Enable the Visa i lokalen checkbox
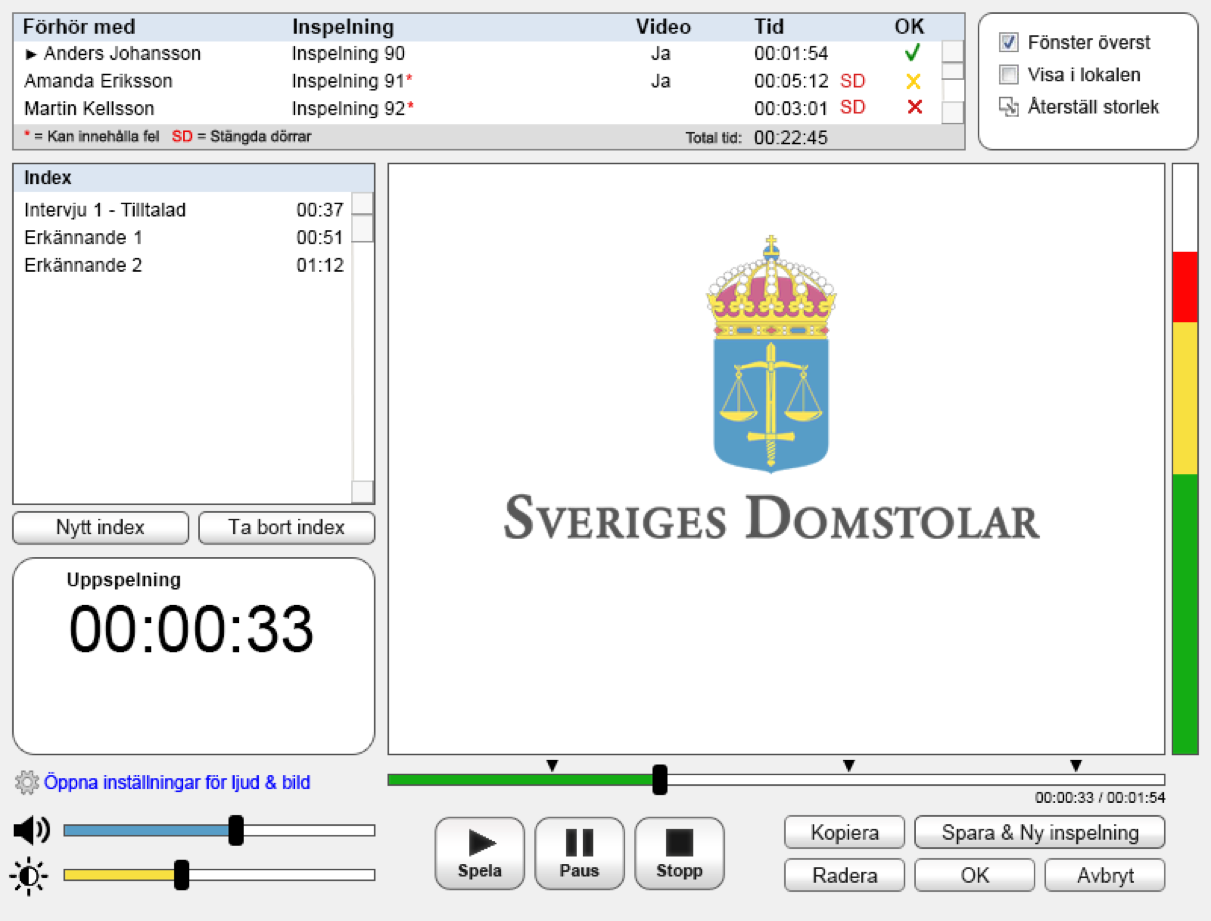This screenshot has width=1211, height=921. point(1009,75)
